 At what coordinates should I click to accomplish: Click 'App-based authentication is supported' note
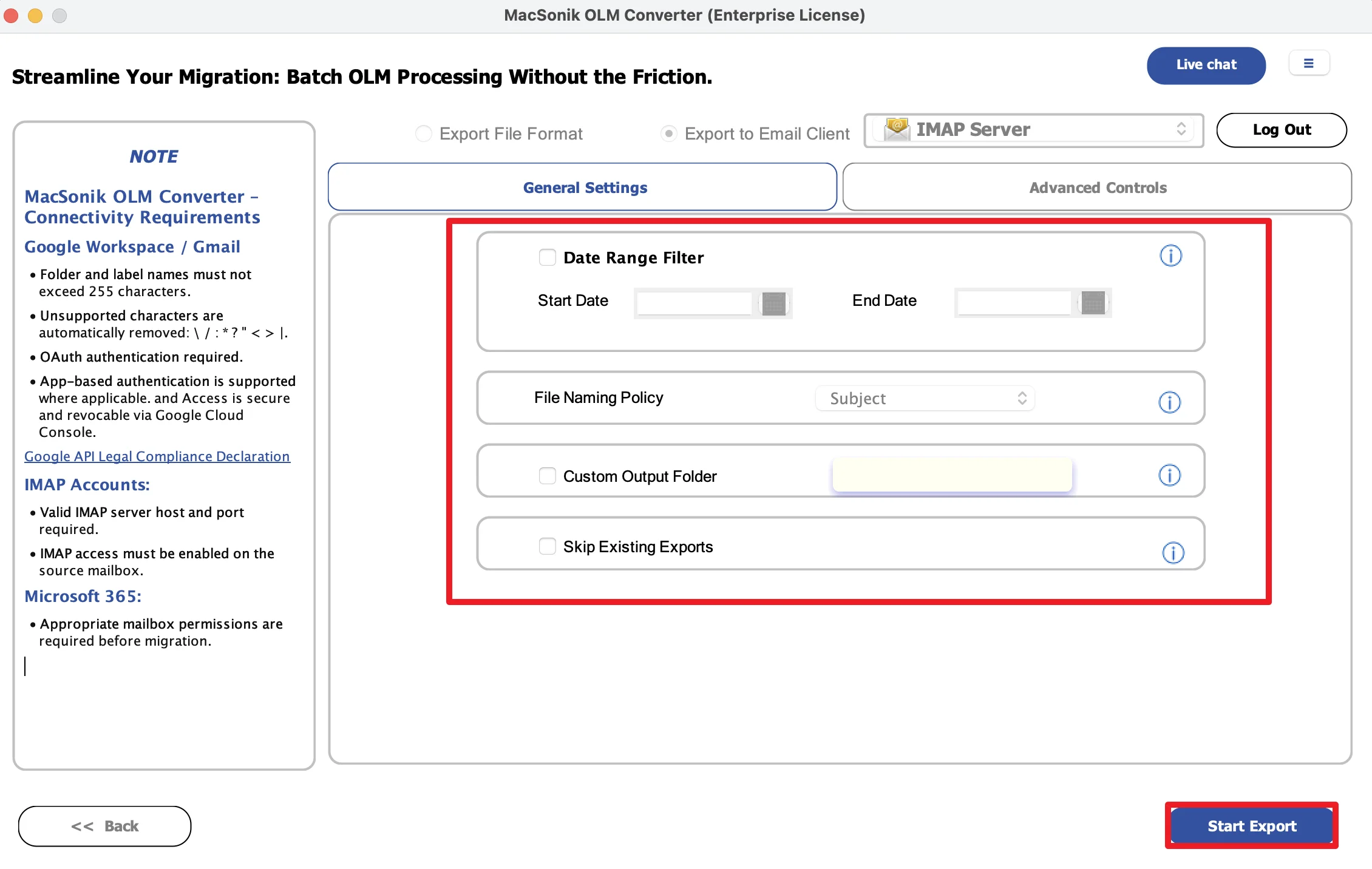pyautogui.click(x=167, y=407)
